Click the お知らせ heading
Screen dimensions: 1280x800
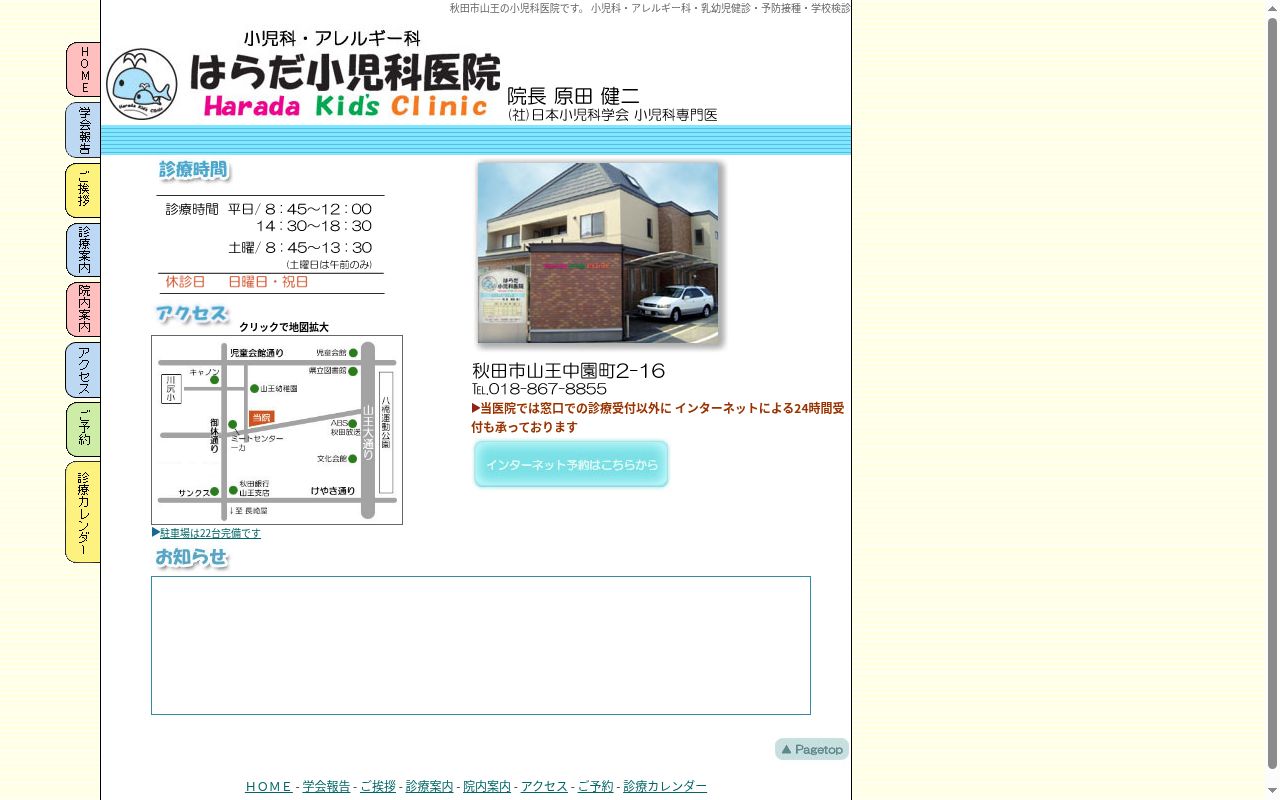(x=191, y=557)
